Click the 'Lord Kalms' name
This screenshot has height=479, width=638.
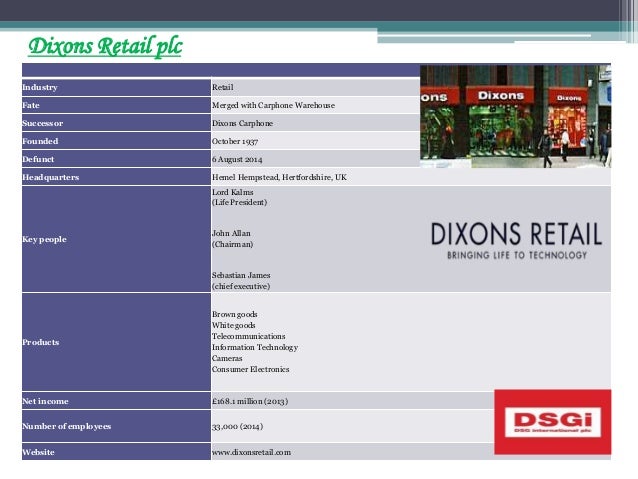point(232,192)
